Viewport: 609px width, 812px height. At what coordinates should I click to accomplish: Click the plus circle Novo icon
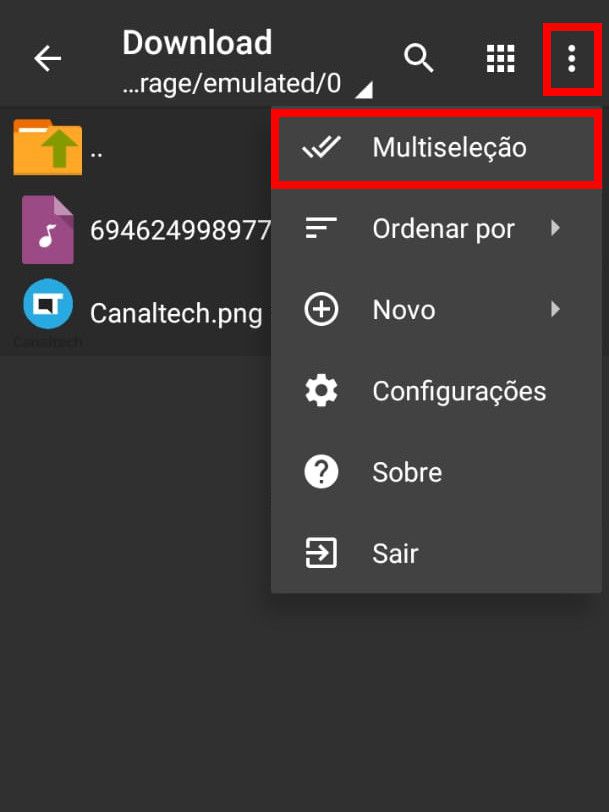[x=321, y=309]
